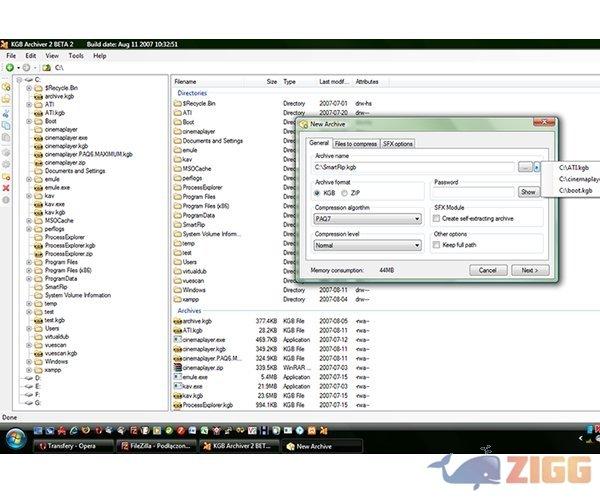
Task: Choose C:\ATI.kgb from the recent list
Action: coord(573,168)
